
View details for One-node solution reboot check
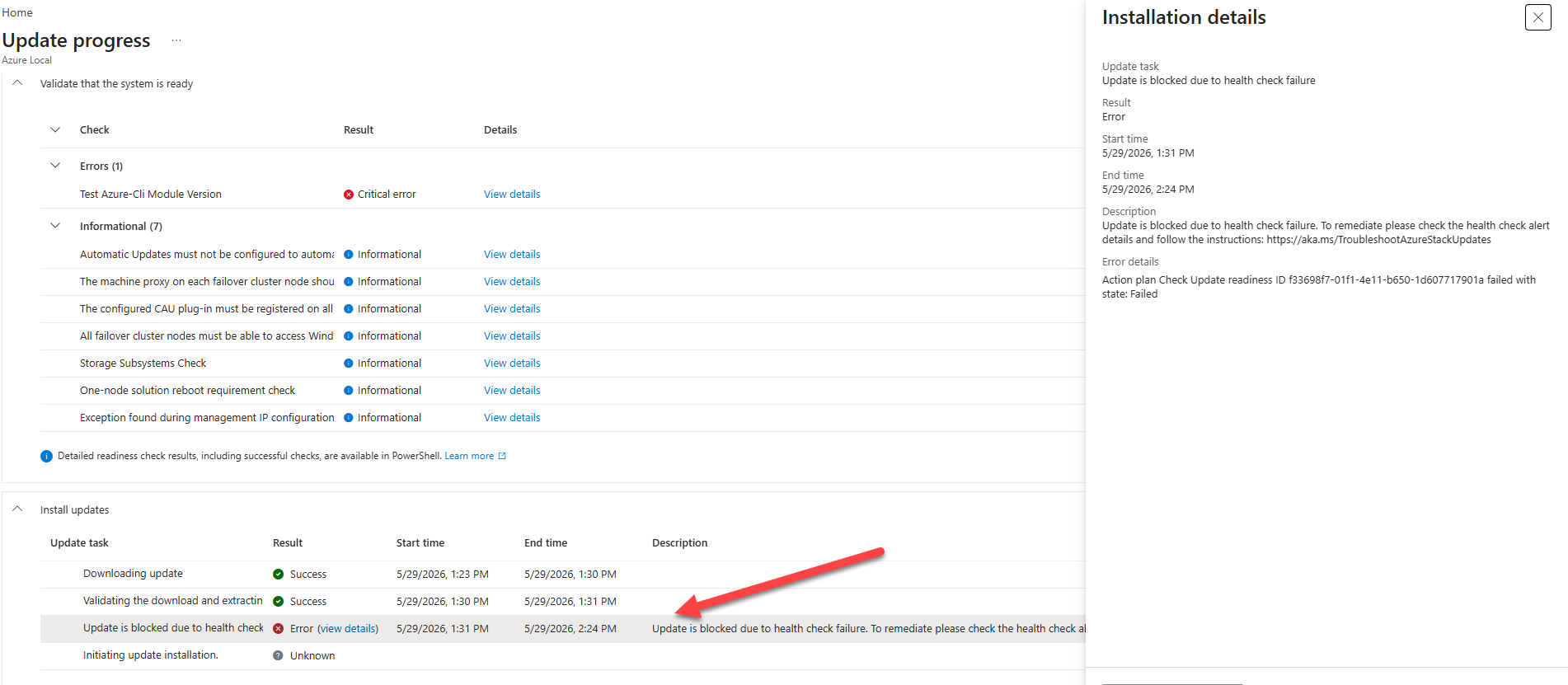pos(512,391)
